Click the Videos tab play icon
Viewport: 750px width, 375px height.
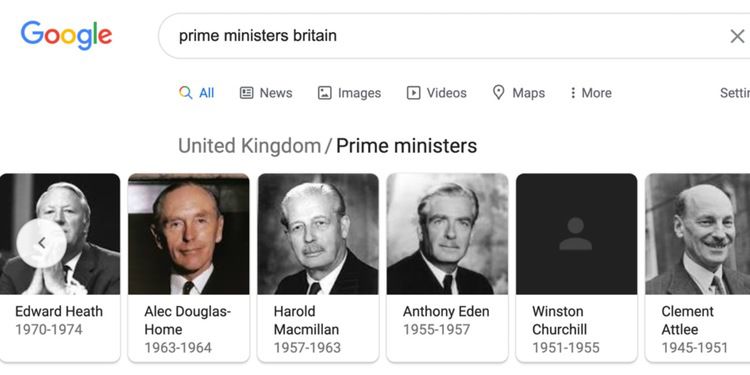pyautogui.click(x=413, y=92)
